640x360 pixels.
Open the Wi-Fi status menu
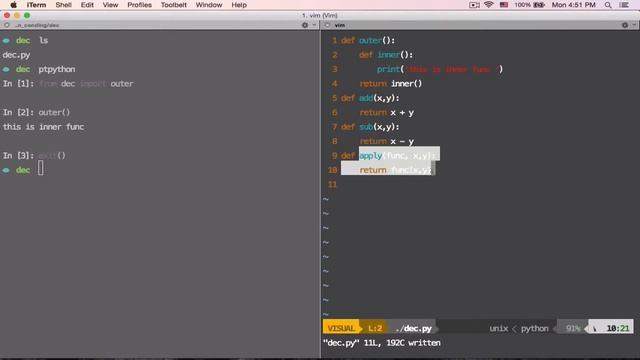tap(489, 5)
